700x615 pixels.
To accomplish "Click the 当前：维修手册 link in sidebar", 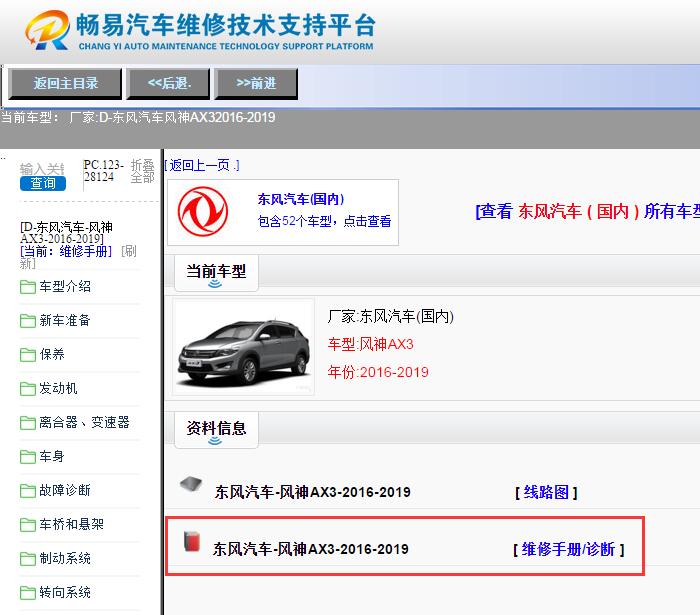I will (66, 252).
